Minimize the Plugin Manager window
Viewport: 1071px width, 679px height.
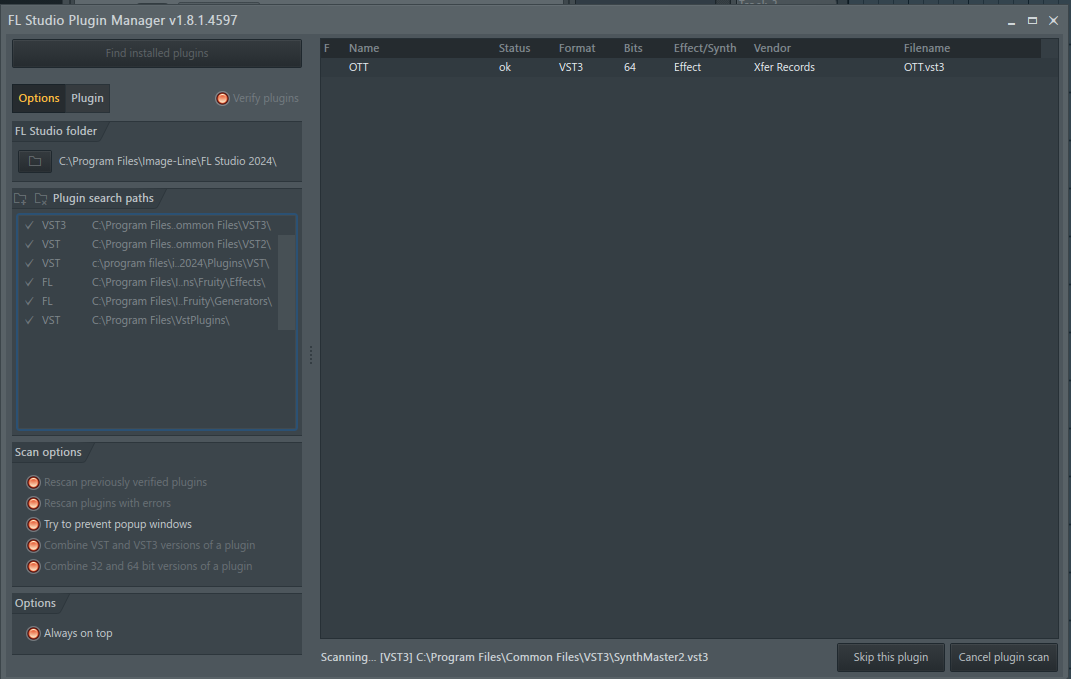point(1012,21)
